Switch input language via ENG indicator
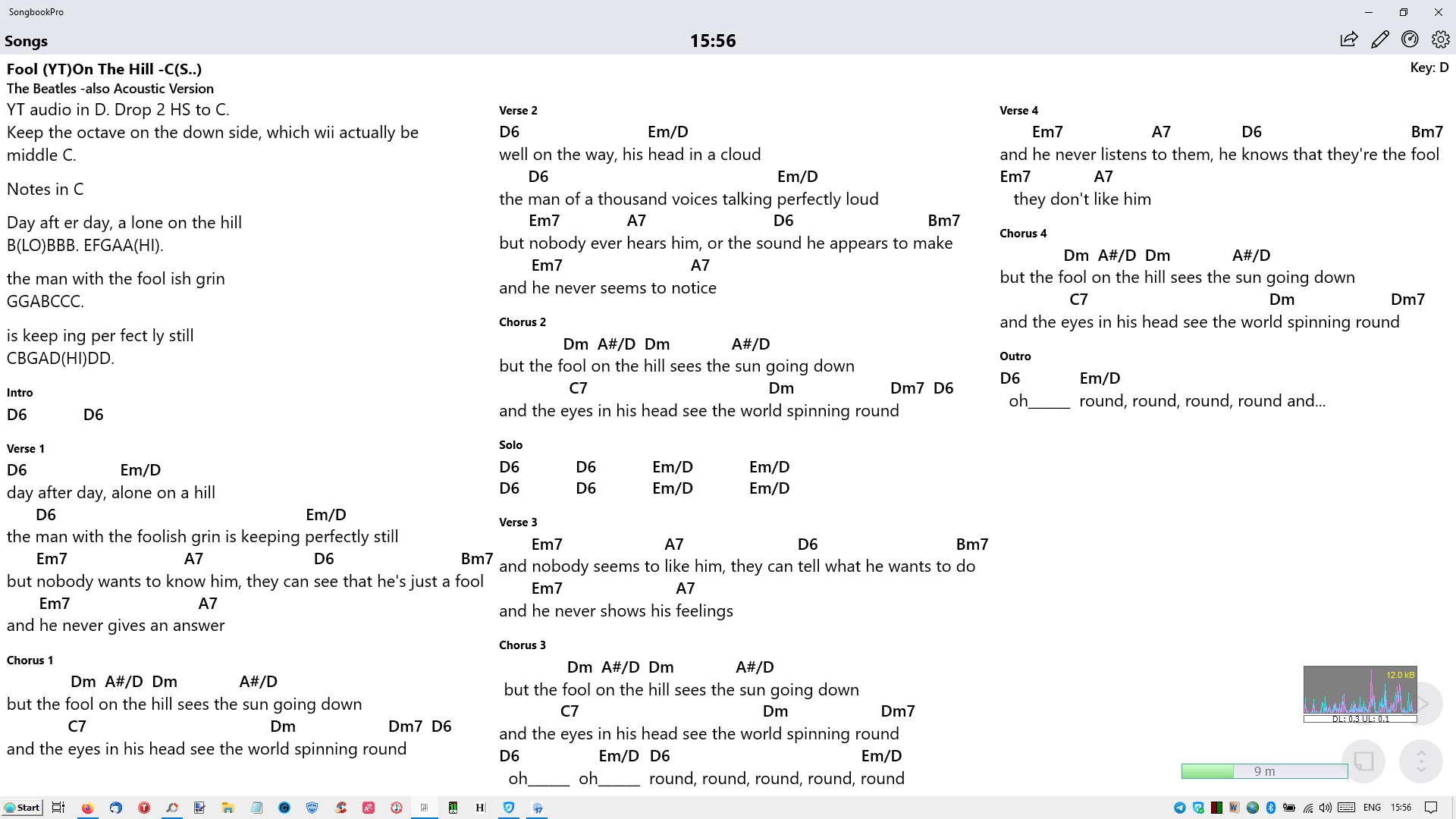Viewport: 1456px width, 819px height. tap(1372, 808)
